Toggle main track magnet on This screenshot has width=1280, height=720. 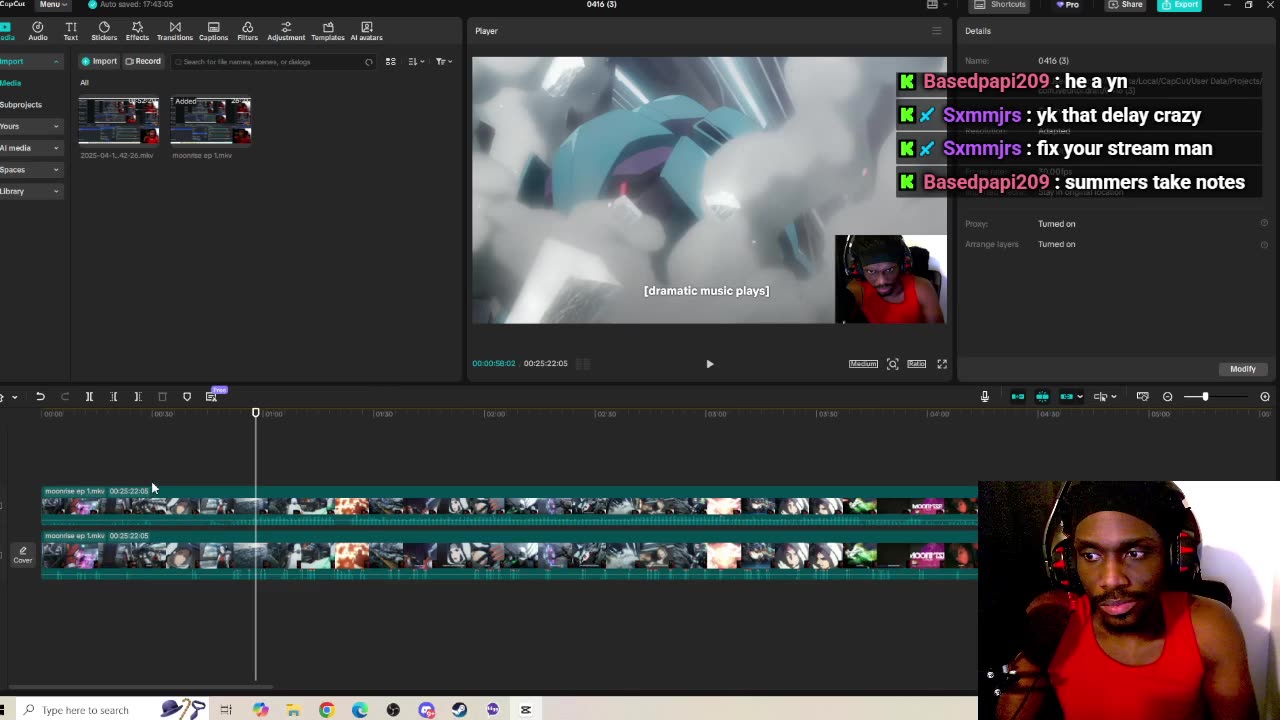point(1018,397)
